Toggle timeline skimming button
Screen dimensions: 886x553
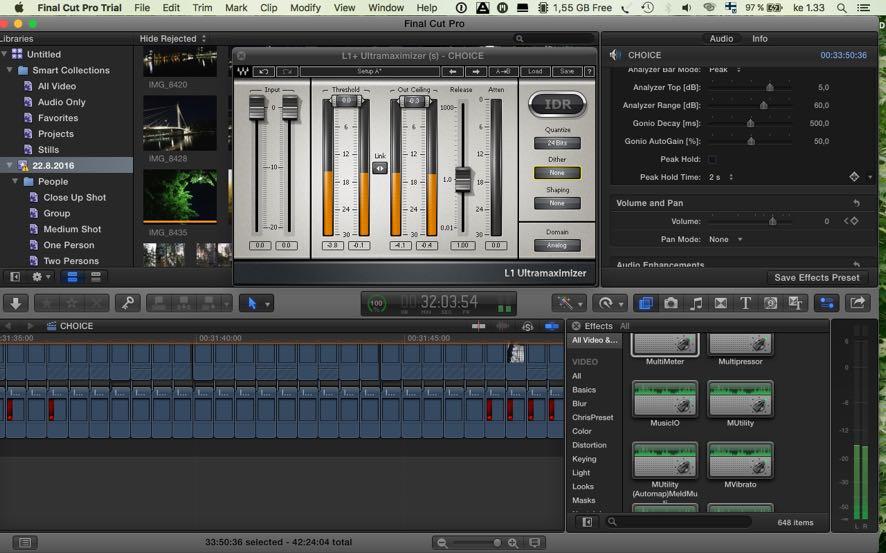(479, 326)
